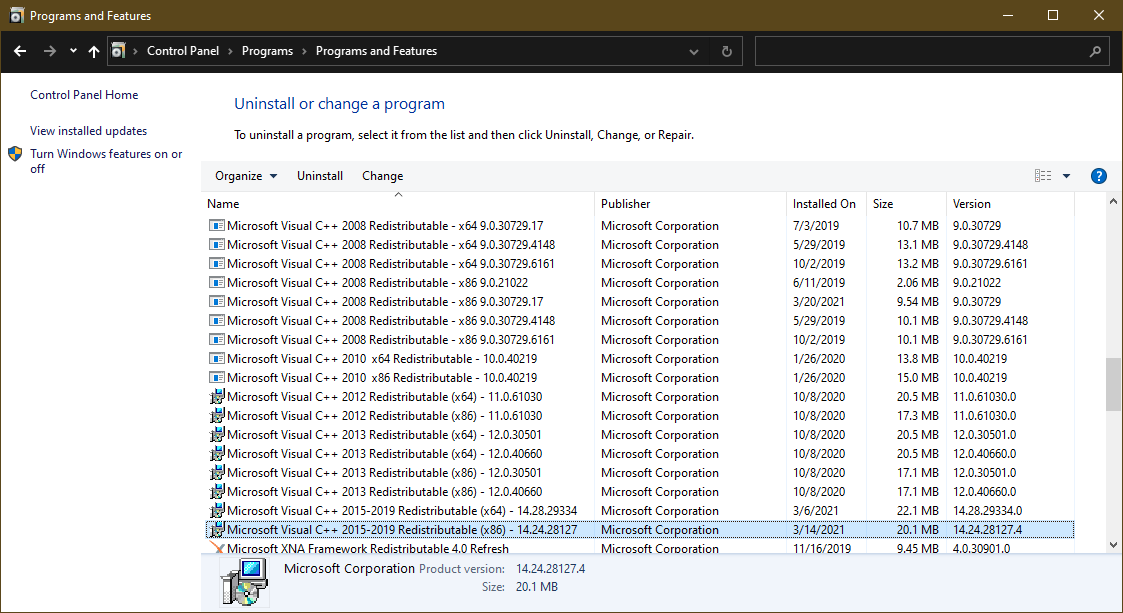Screen dimensions: 1123x613
Task: Click icon of Visual C++ 2008 x86 9.0.21022
Action: click(x=216, y=282)
